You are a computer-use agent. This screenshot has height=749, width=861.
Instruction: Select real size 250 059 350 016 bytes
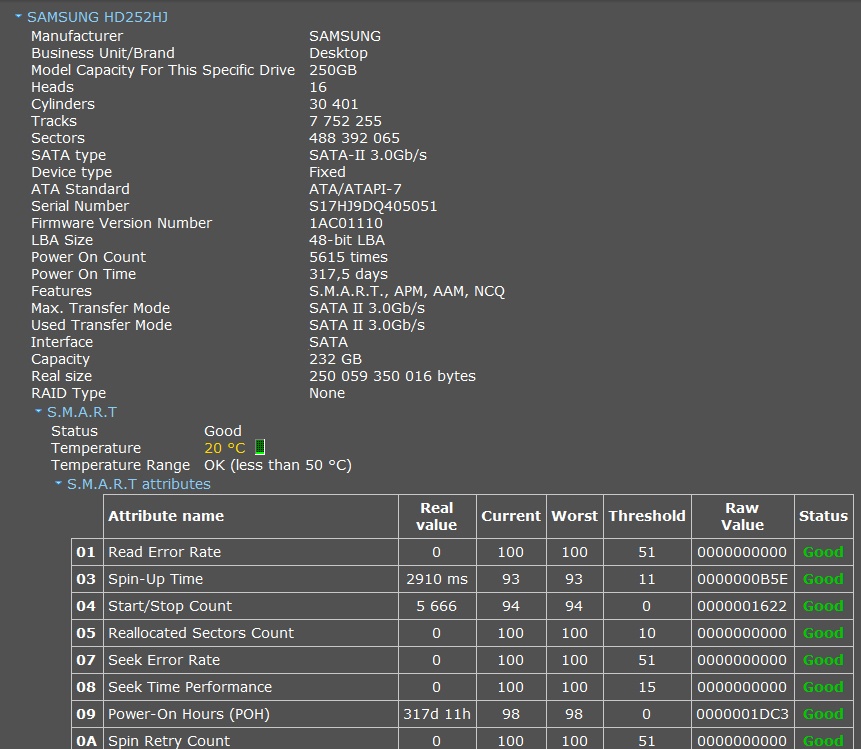pos(392,376)
